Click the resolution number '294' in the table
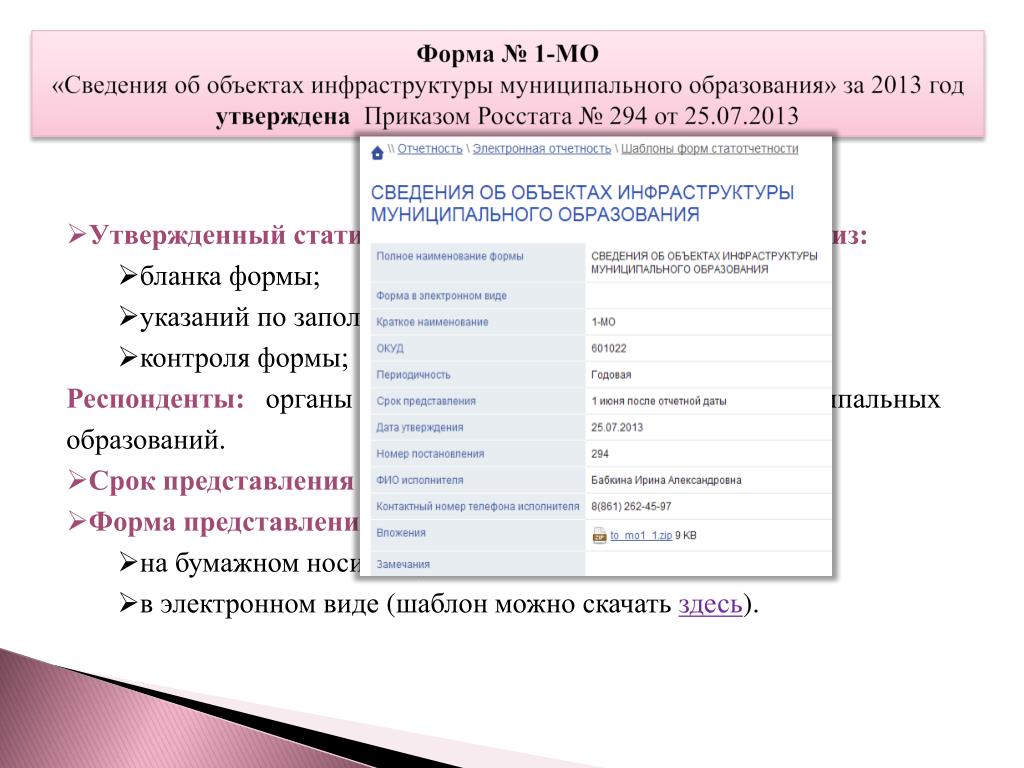 (x=600, y=453)
